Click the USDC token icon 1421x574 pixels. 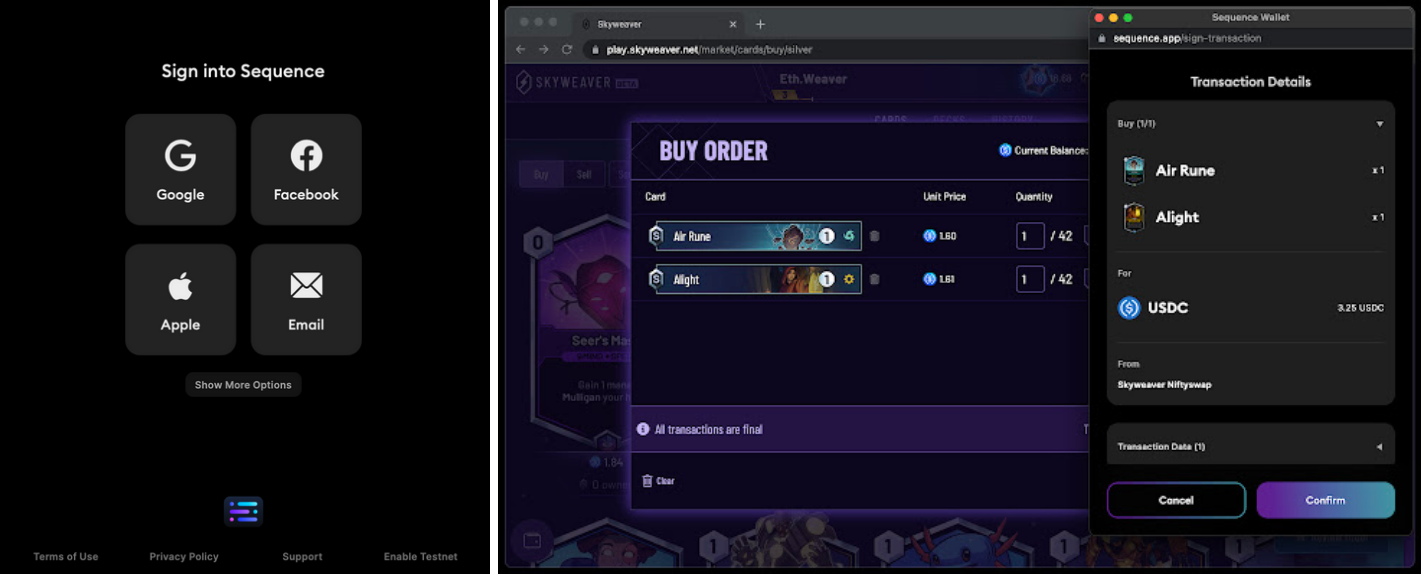[x=1129, y=308]
